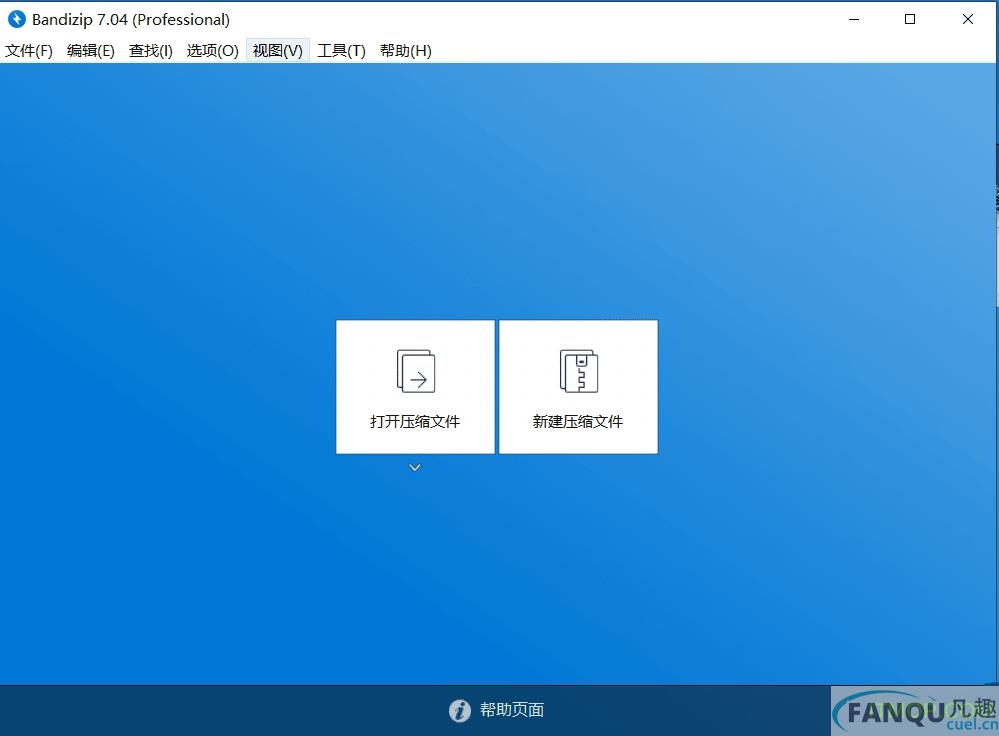
Task: Expand the chevron below 打开压缩文件
Action: pyautogui.click(x=415, y=467)
